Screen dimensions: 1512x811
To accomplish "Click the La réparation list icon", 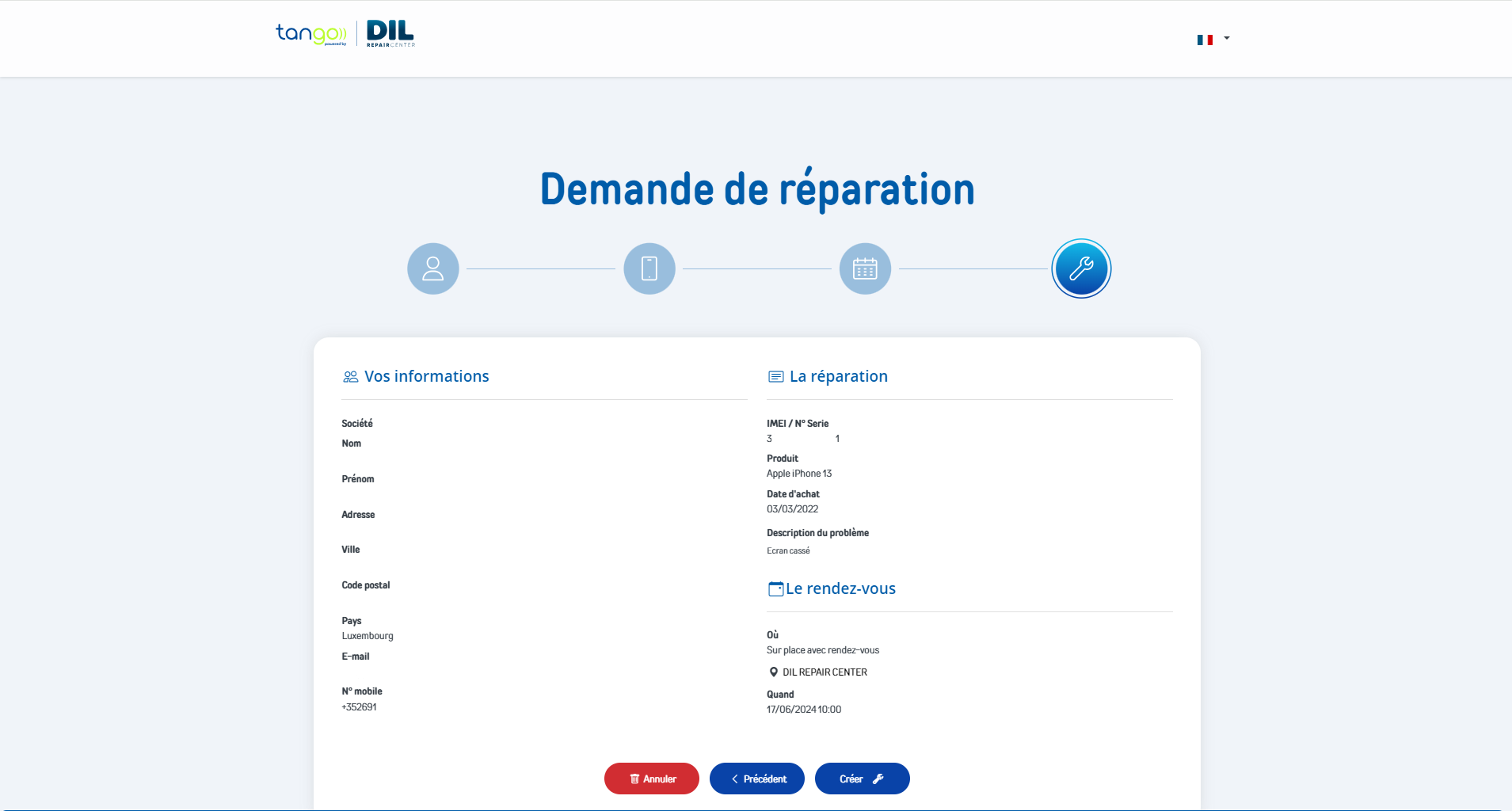I will 776,377.
